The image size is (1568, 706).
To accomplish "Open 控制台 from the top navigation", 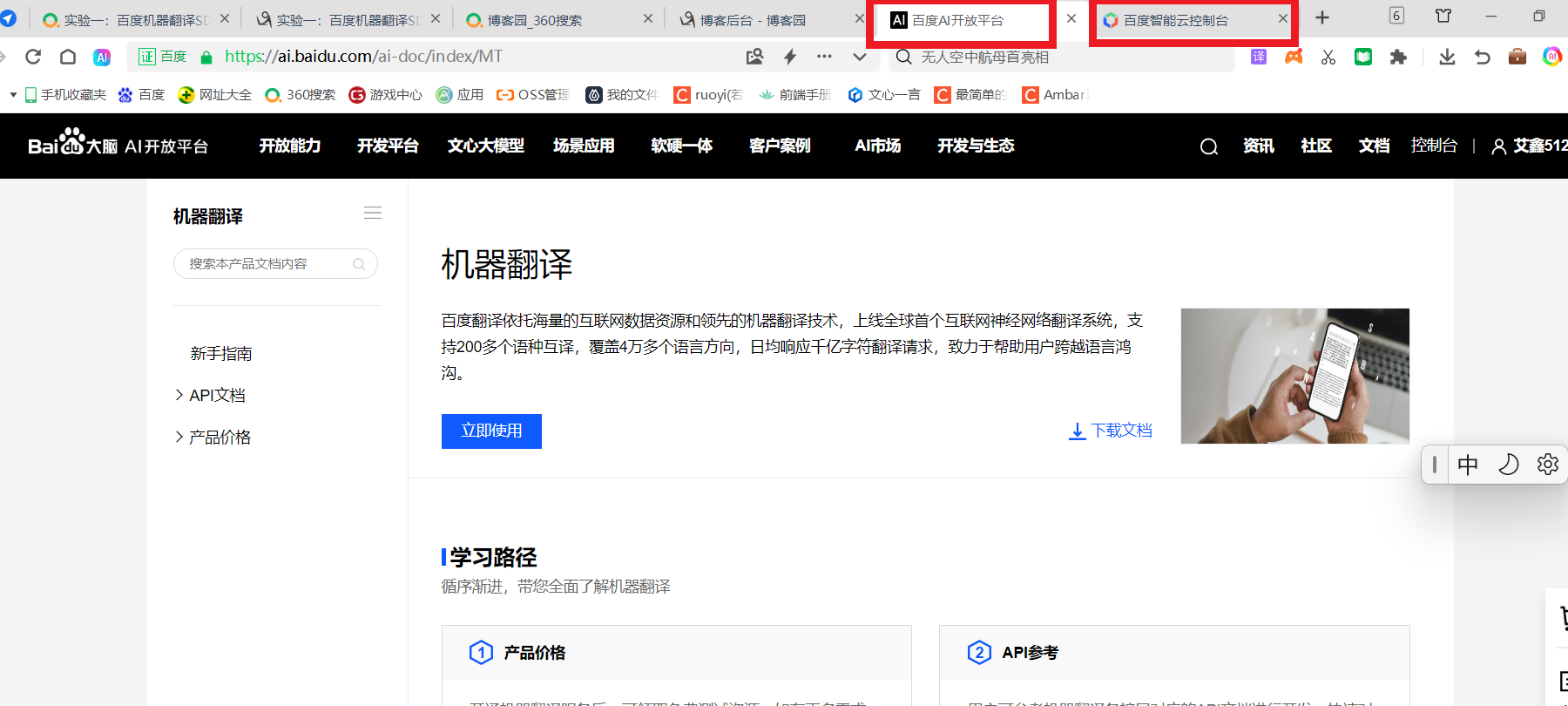I will [x=1434, y=146].
